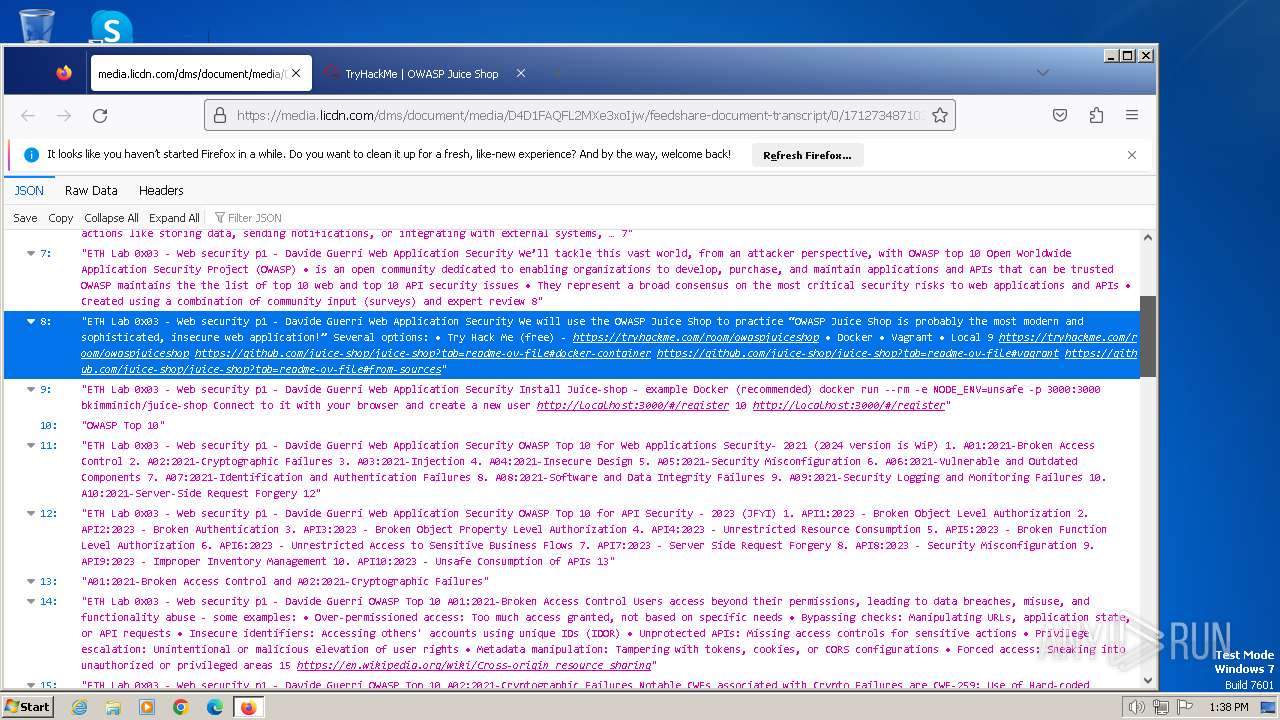Collapse JSON row 11
The height and width of the screenshot is (720, 1280).
(x=31, y=446)
